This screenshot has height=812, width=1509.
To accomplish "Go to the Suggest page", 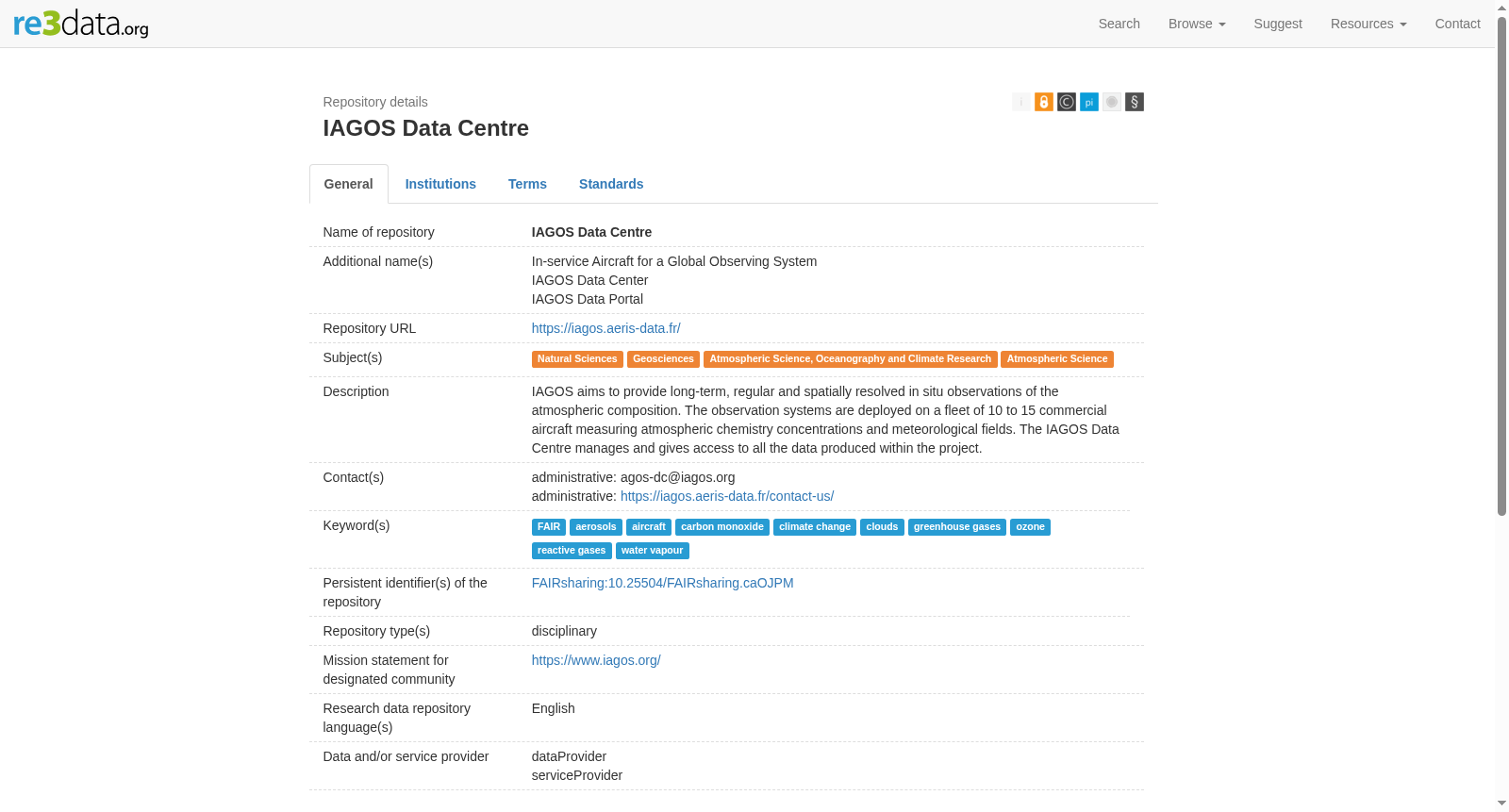I will [1278, 24].
